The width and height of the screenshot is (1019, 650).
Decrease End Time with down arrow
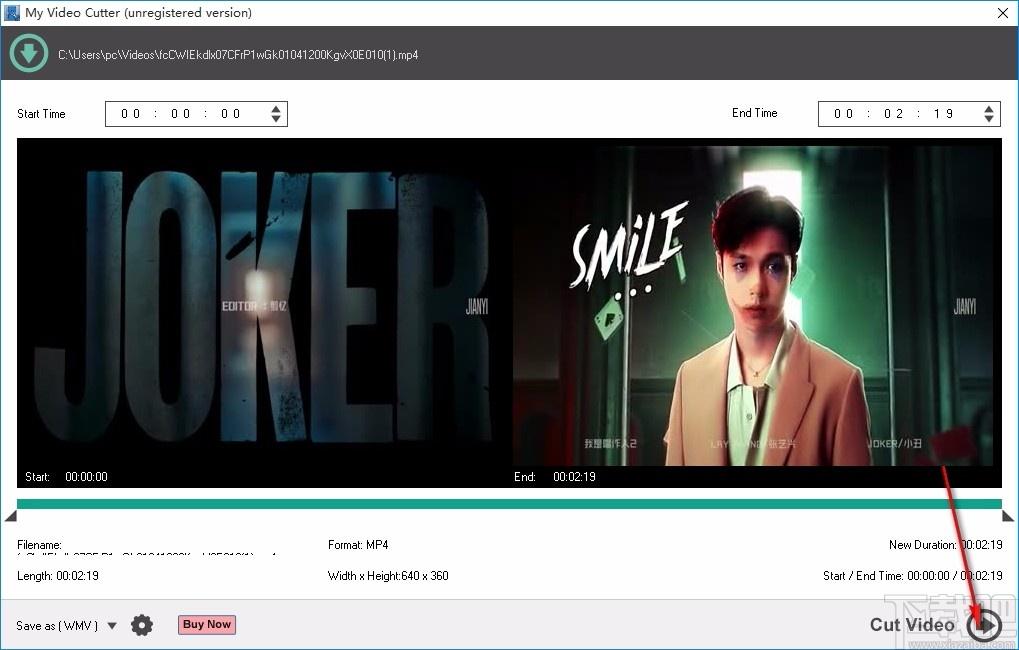coord(988,119)
